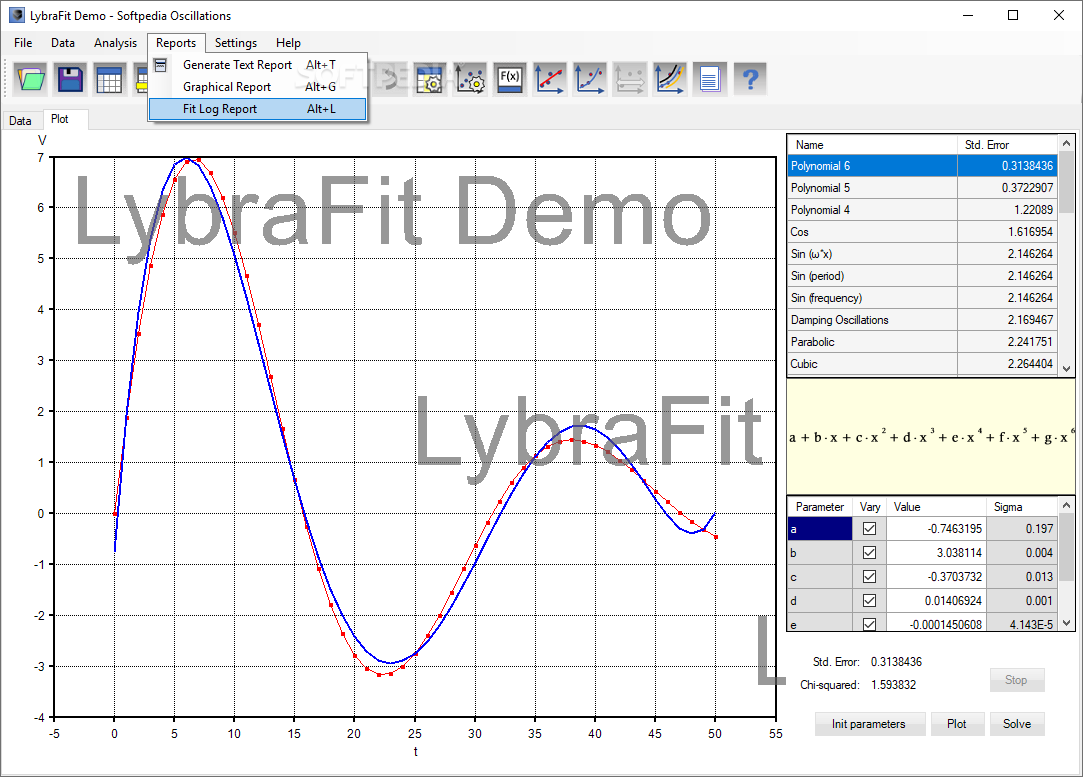Select the Sin (period) model row

(x=922, y=276)
